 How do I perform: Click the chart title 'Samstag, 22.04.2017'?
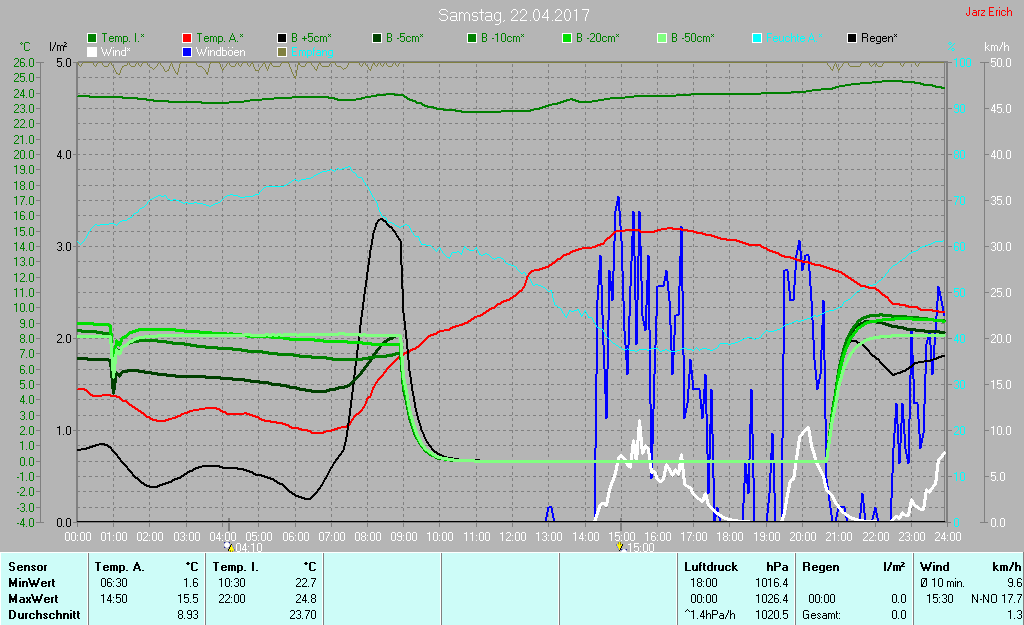(x=513, y=15)
